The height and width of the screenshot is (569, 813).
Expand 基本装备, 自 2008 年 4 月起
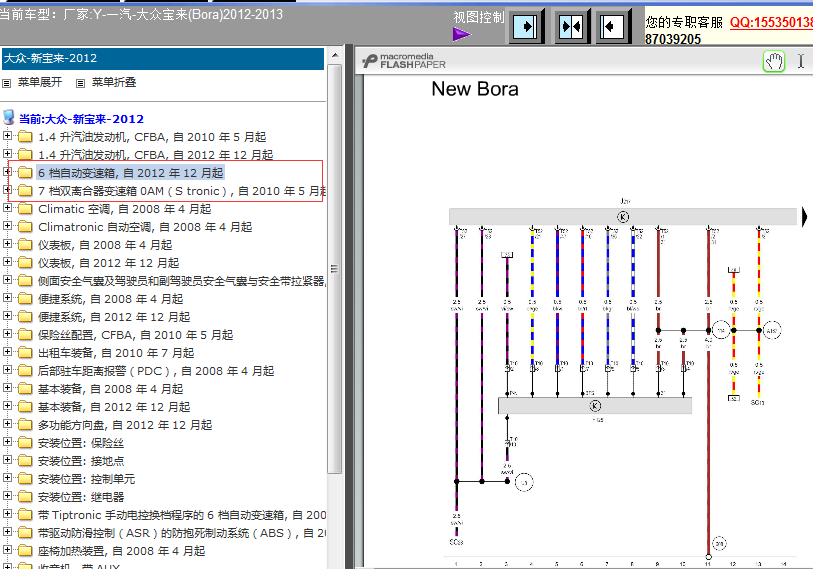pos(7,388)
